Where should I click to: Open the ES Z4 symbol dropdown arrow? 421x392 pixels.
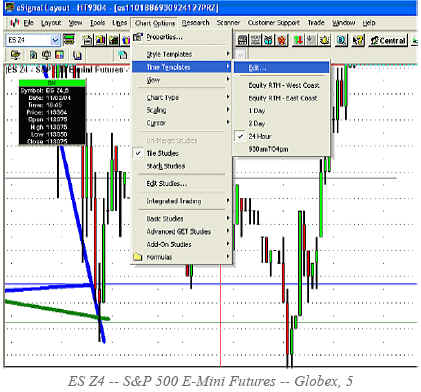[55, 40]
